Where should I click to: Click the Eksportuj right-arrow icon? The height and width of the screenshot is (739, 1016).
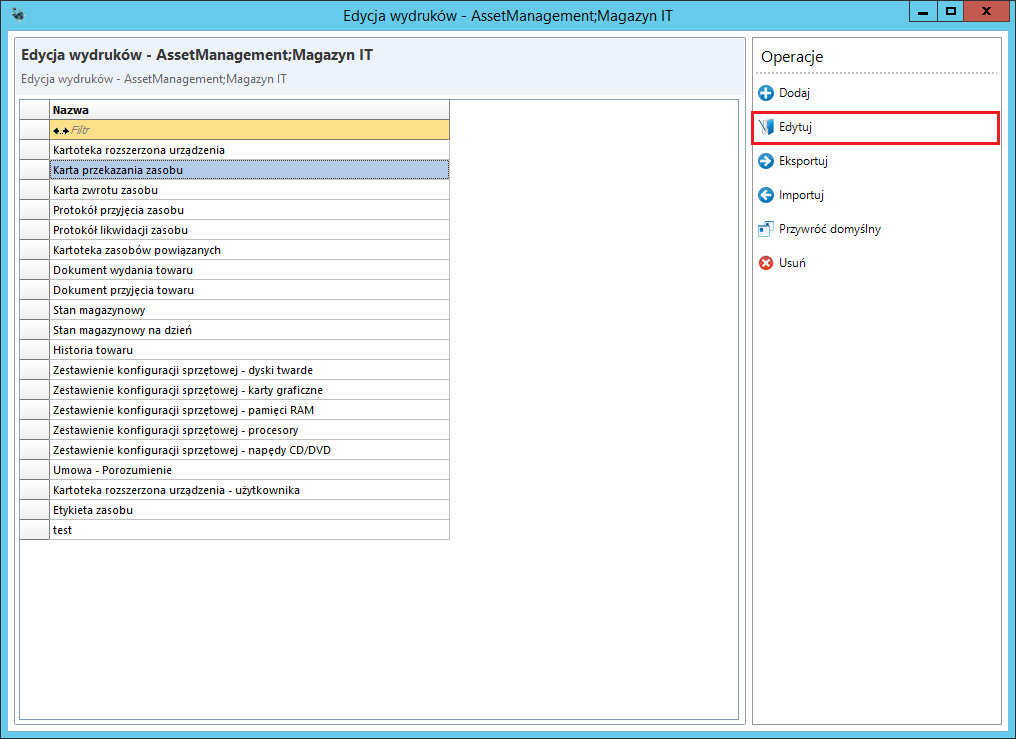pos(767,161)
